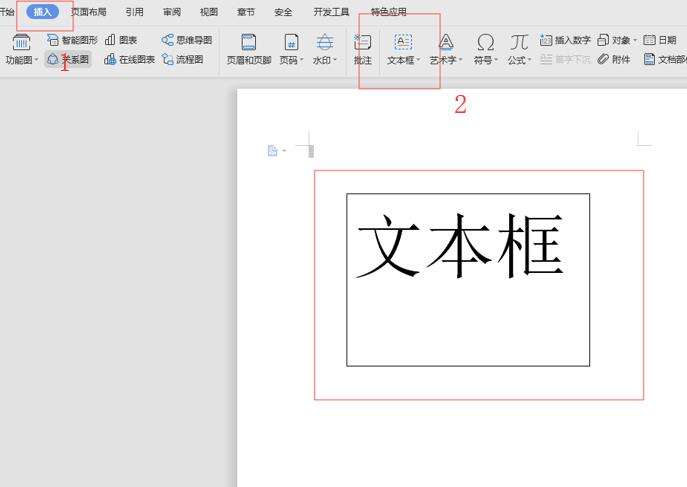Expand the 水印 dropdown arrow
Viewport: 687px width, 487px height.
click(335, 60)
